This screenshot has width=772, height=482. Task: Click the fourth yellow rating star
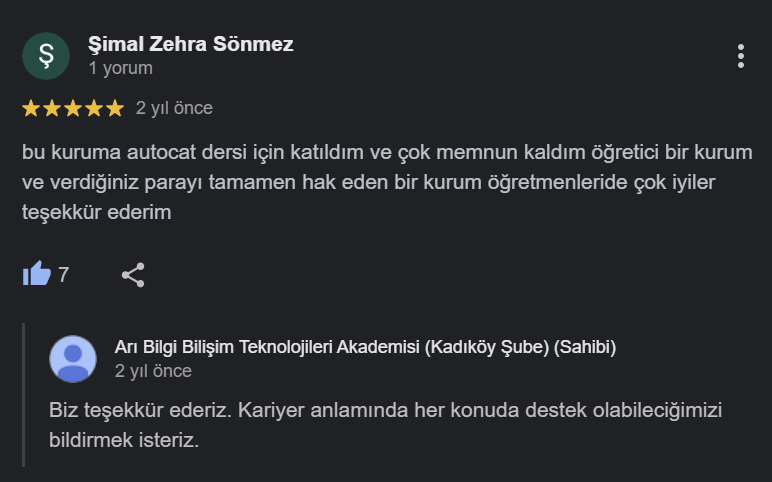[x=94, y=108]
